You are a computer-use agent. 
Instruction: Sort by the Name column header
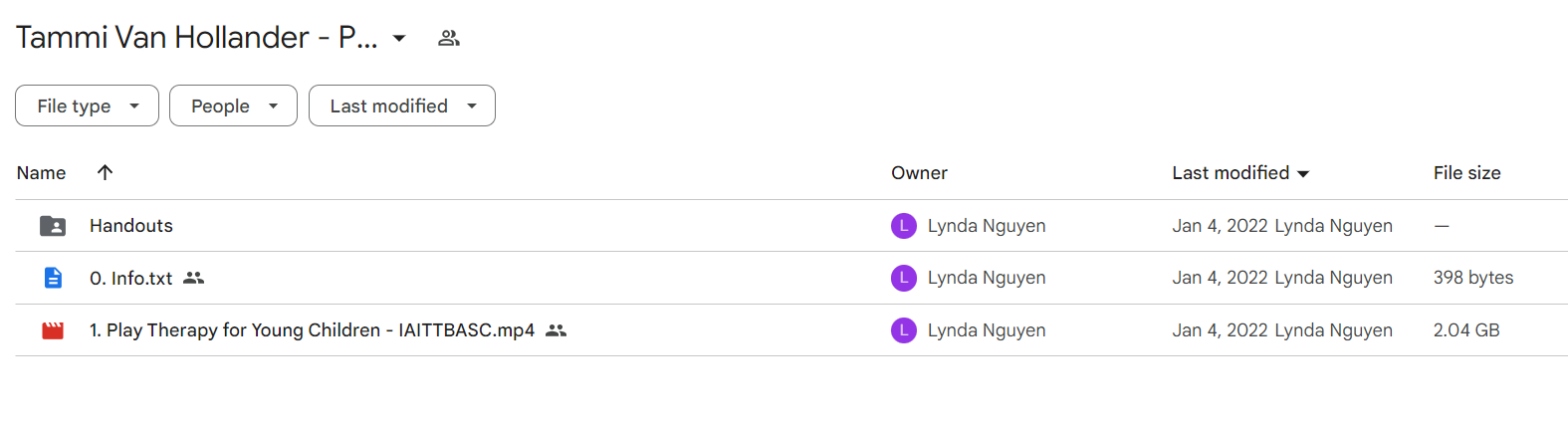point(42,172)
